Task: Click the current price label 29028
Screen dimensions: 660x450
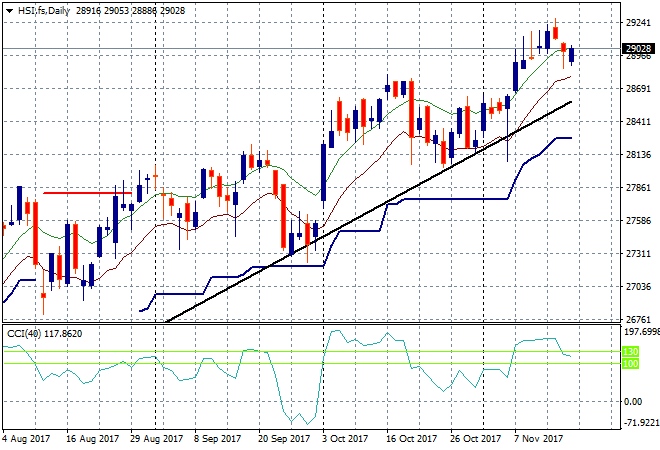Action: tap(638, 48)
